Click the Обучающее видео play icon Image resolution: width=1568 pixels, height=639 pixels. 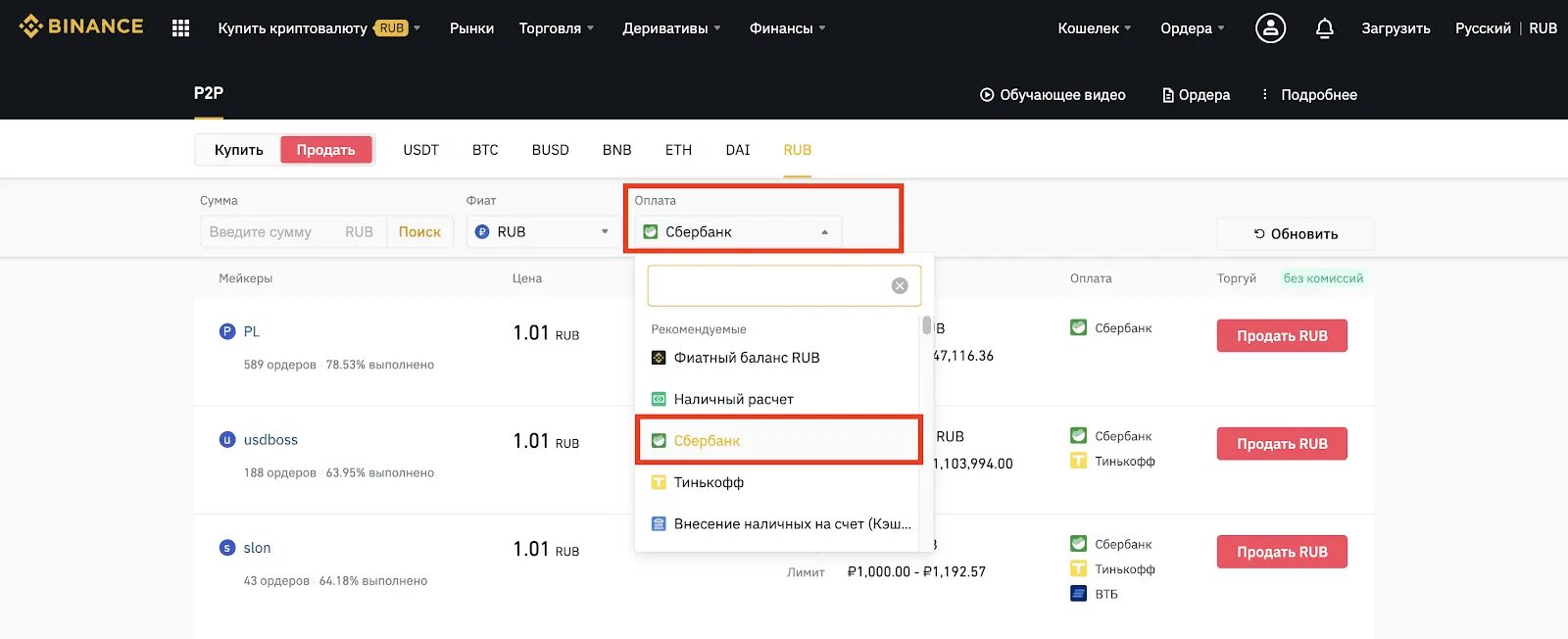pos(987,95)
